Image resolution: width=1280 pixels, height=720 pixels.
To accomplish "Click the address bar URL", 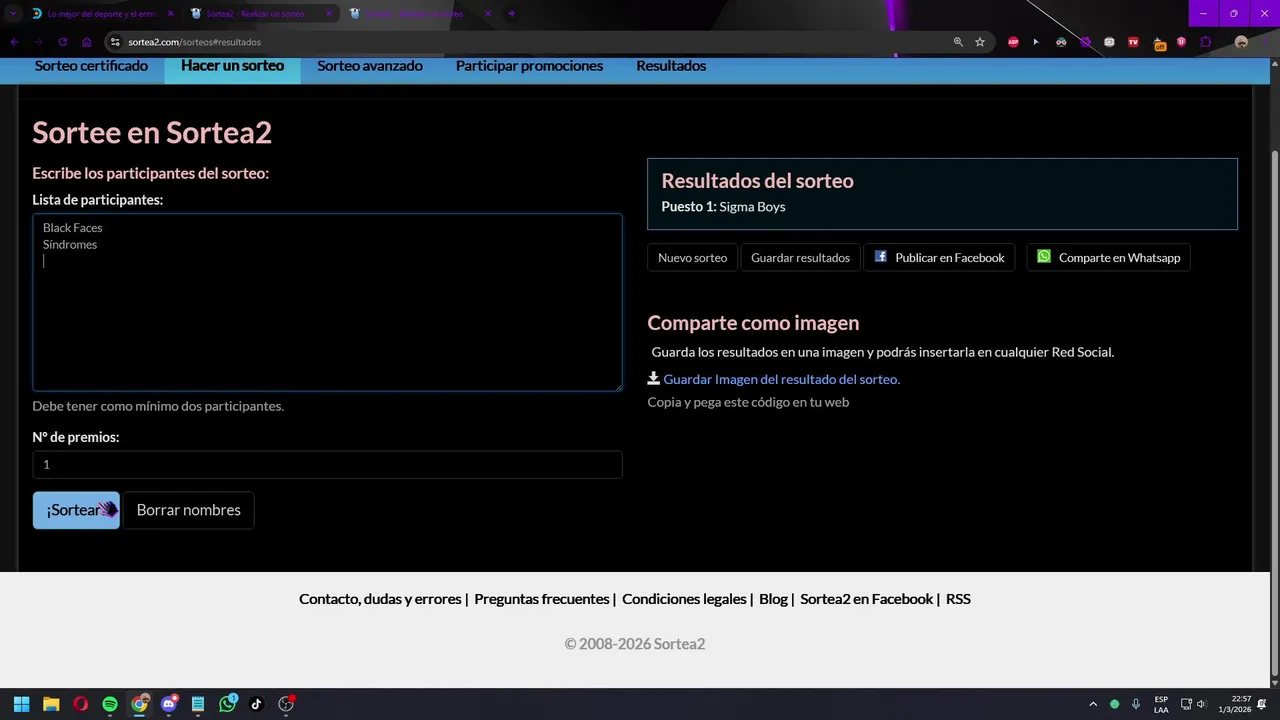I will (x=194, y=42).
